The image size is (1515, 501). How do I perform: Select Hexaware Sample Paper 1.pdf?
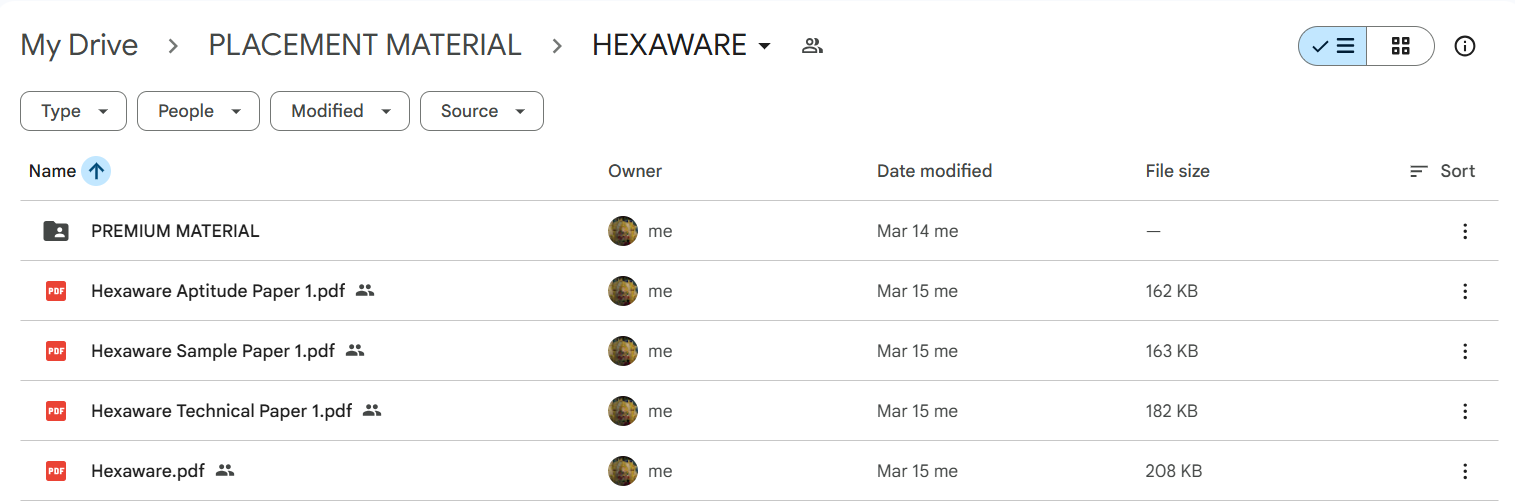(x=213, y=351)
